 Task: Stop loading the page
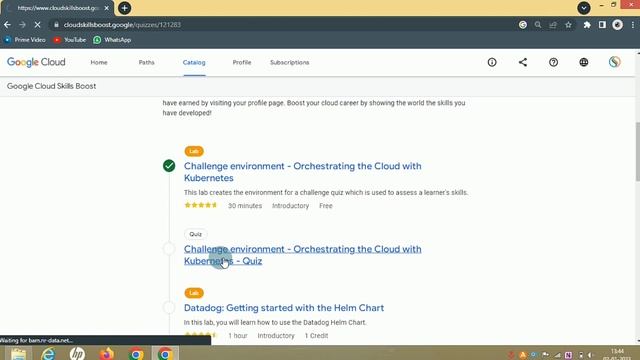(37, 25)
